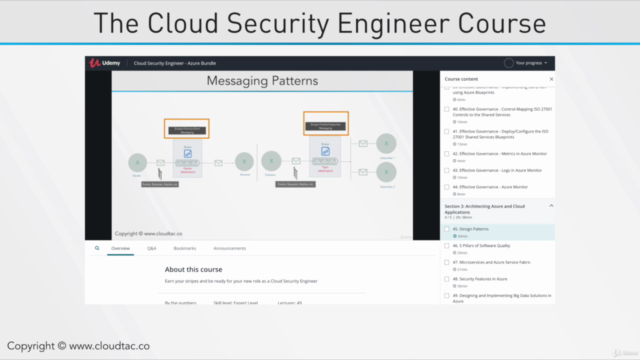The width and height of the screenshot is (640, 360).
Task: Check lecture 41 Deploy/Configure Shared Services Blueprints checkbox
Action: point(447,131)
